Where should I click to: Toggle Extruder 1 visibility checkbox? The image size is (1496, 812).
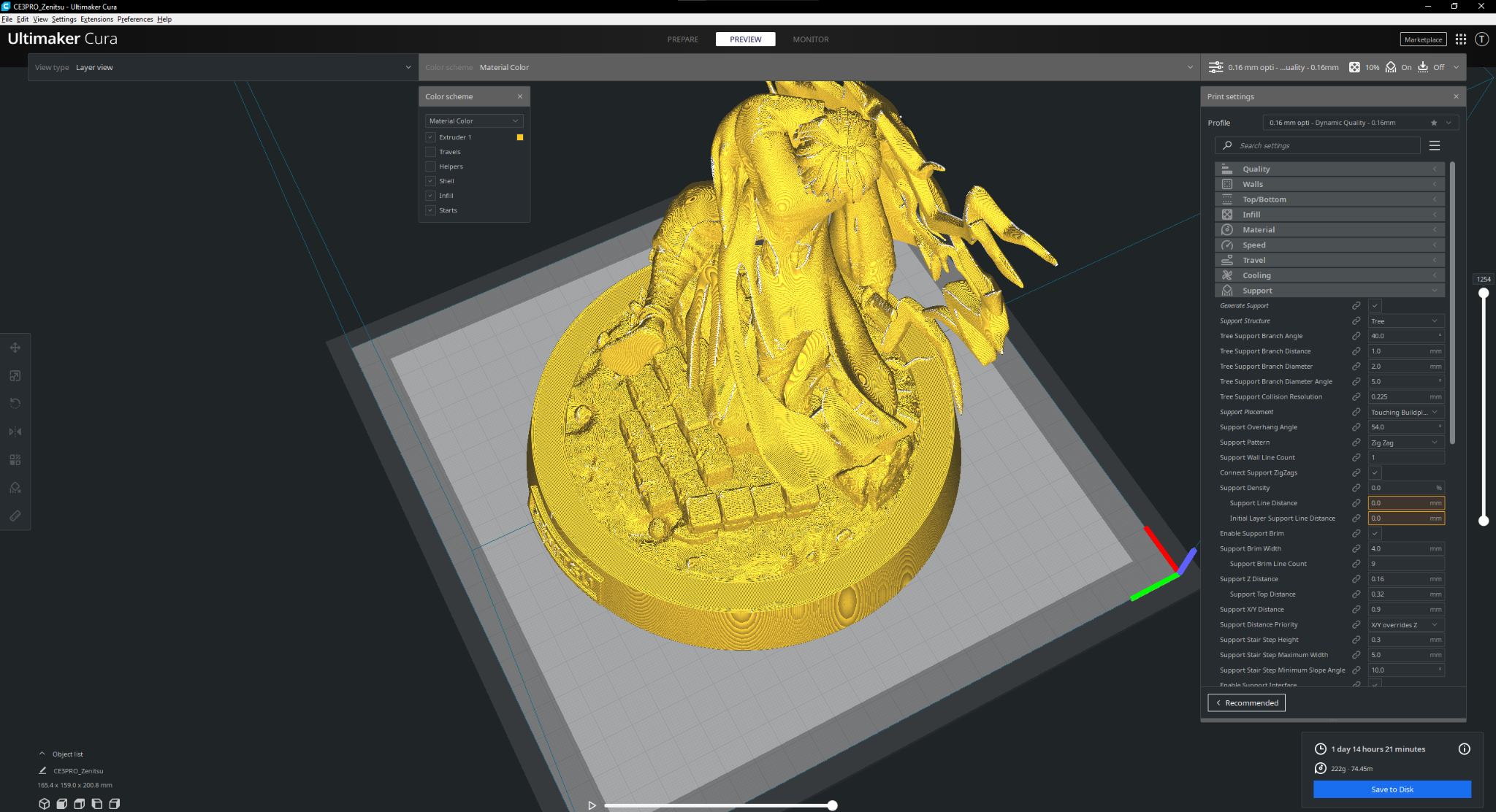[x=430, y=137]
